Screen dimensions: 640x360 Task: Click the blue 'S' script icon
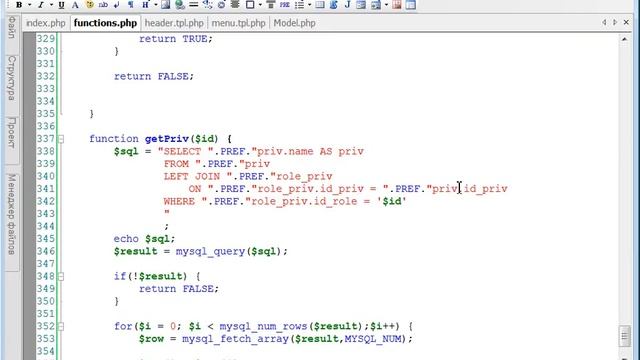(x=334, y=5)
